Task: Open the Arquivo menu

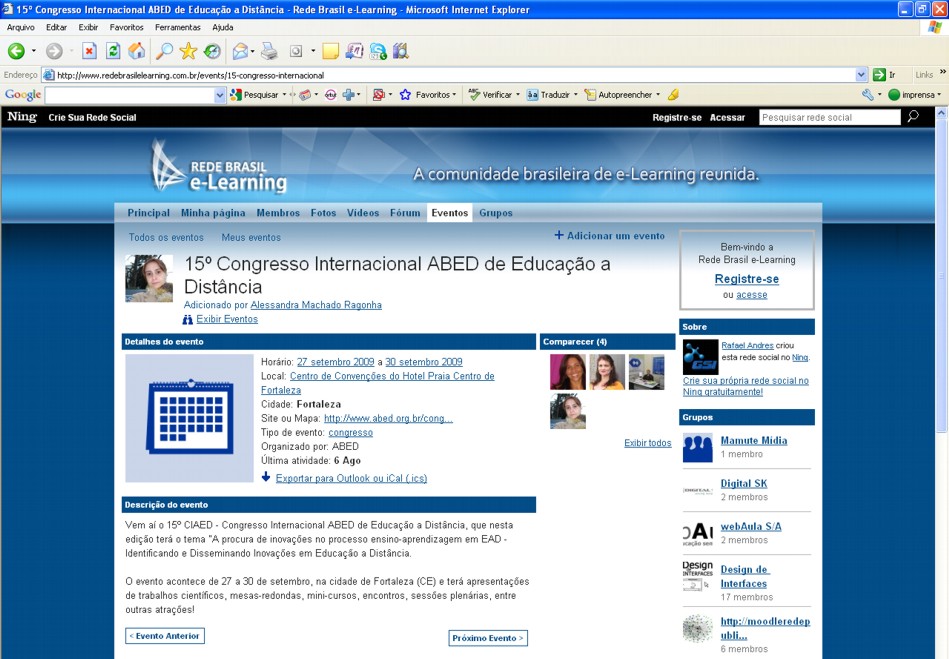Action: coord(21,27)
